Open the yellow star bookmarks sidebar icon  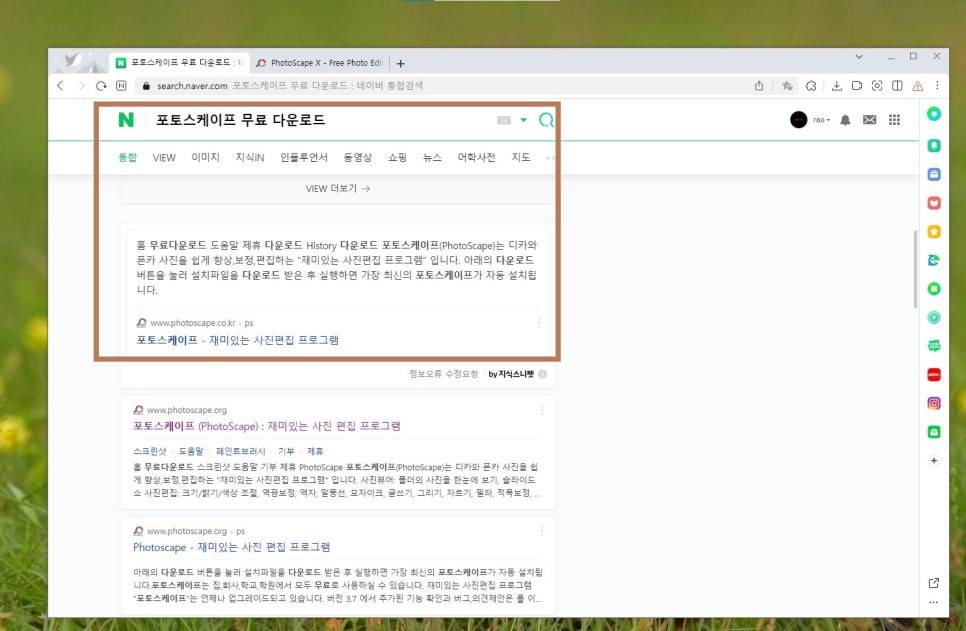pyautogui.click(x=934, y=232)
